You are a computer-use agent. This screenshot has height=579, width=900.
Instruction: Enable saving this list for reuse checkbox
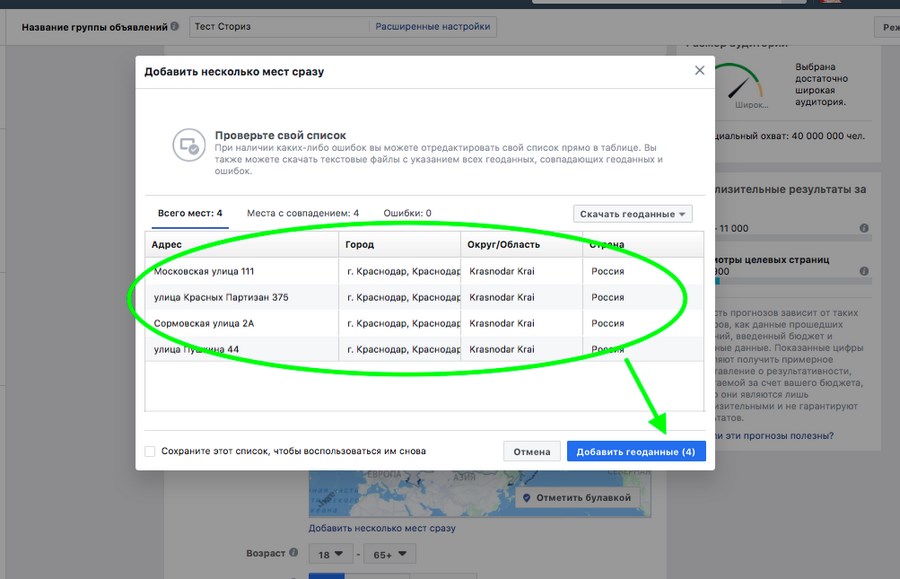coord(150,451)
